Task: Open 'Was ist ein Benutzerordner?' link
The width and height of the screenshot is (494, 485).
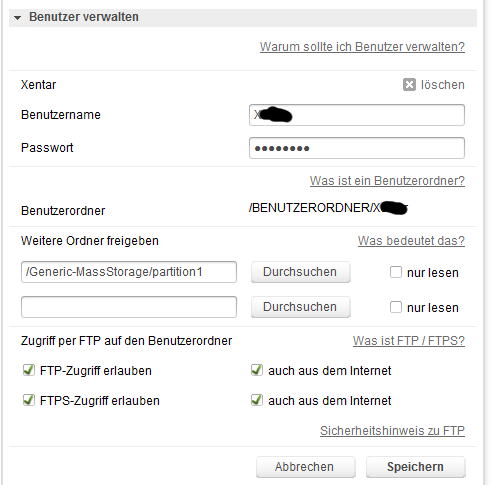Action: coord(387,181)
